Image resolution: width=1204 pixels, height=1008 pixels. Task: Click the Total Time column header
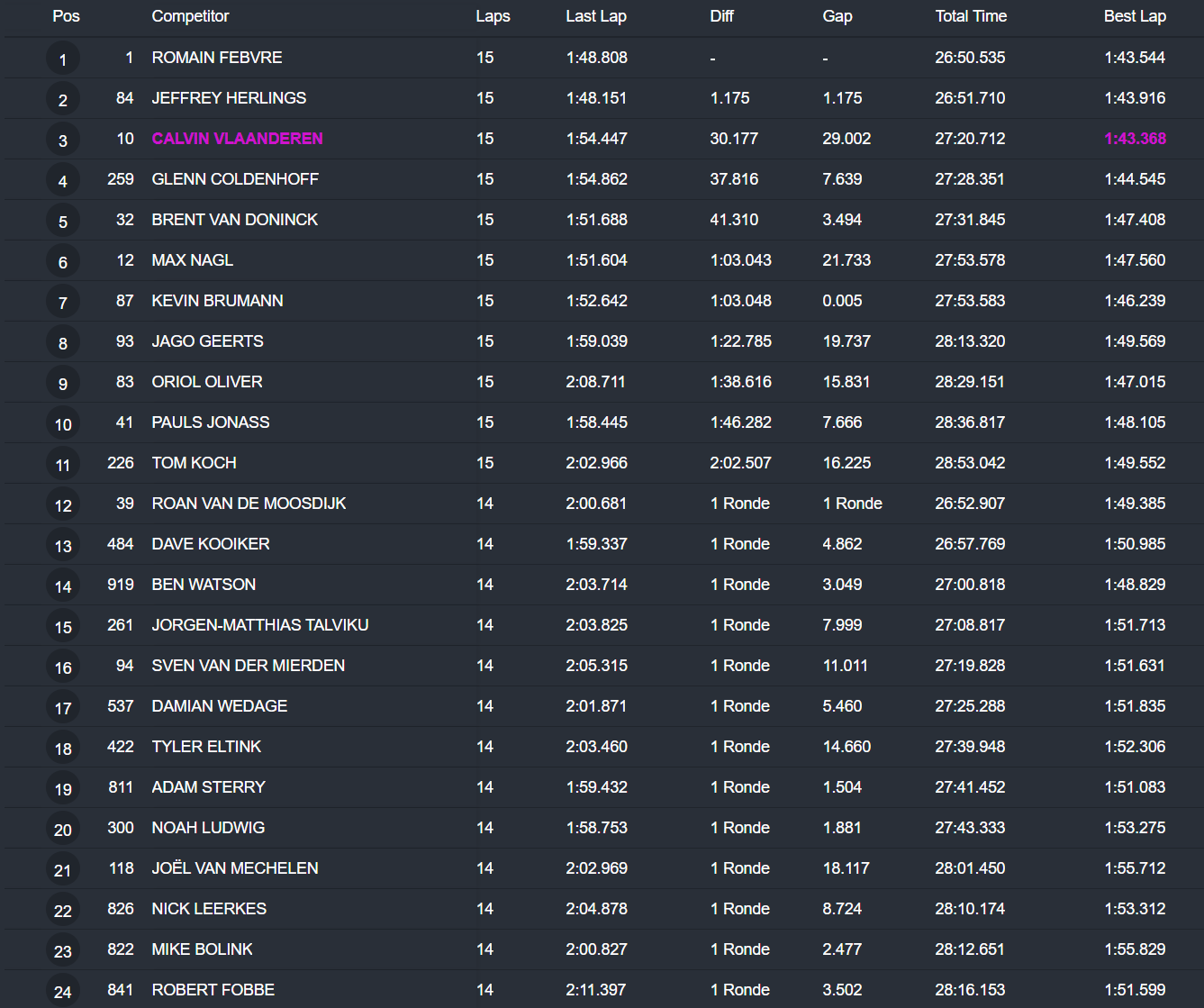coord(971,16)
